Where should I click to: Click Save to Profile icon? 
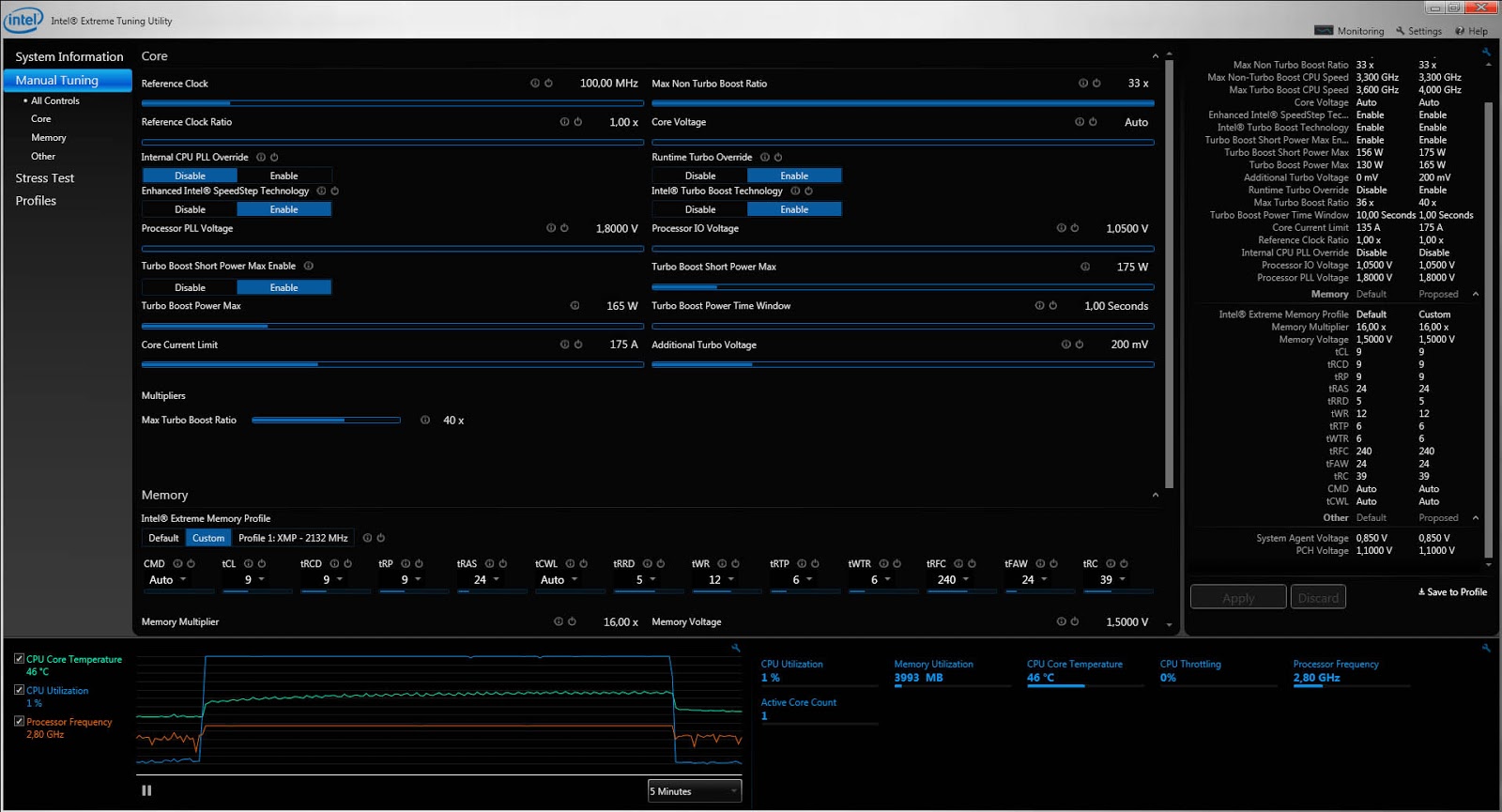pos(1422,592)
